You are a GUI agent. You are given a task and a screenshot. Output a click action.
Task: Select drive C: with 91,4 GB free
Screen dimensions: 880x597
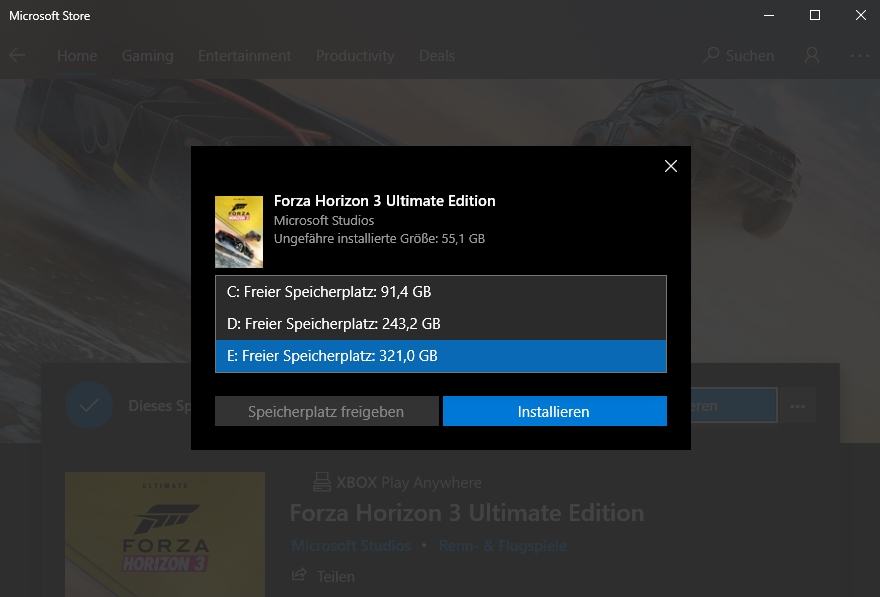tap(441, 292)
